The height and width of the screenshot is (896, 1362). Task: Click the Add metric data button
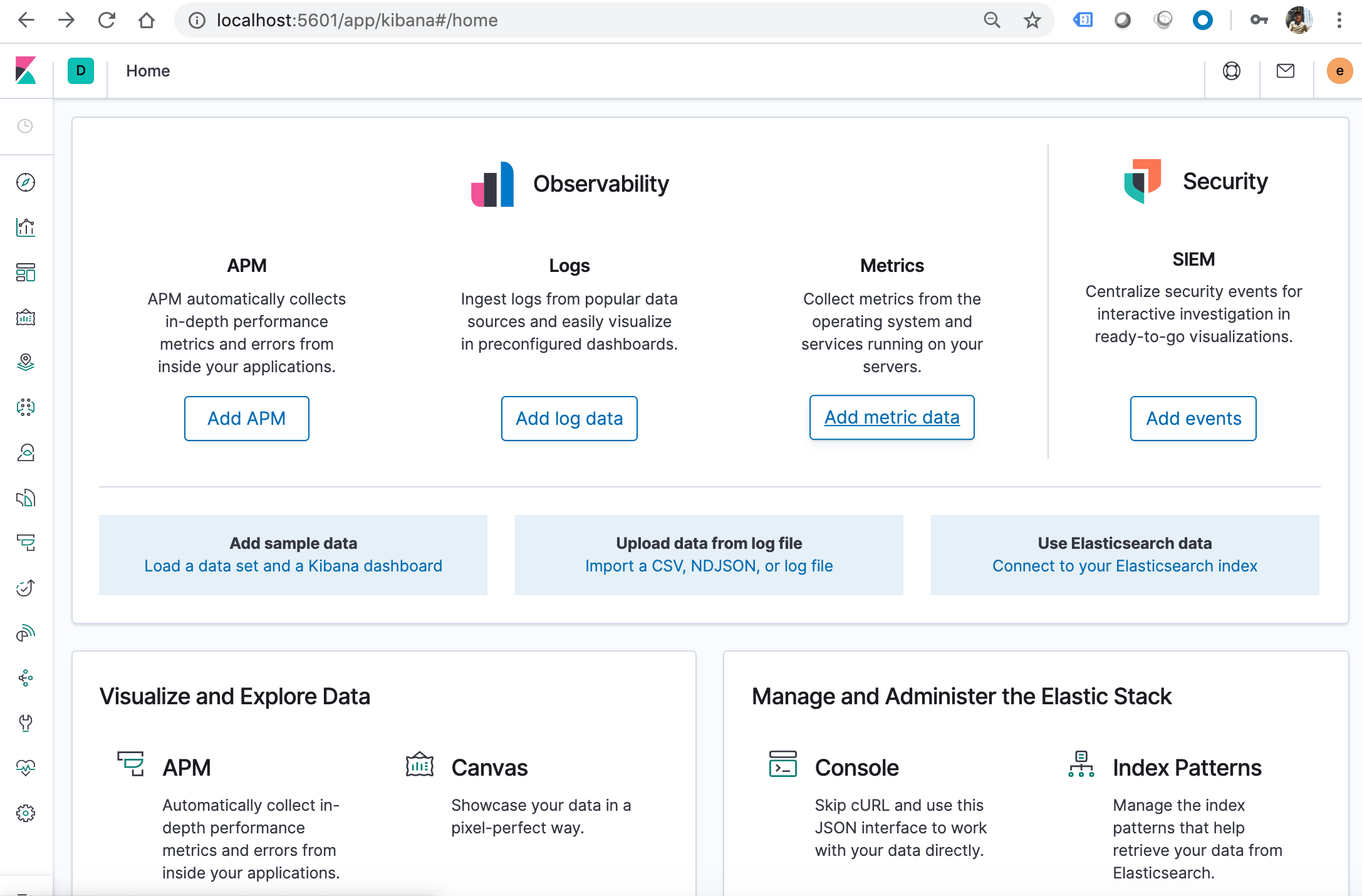pyautogui.click(x=892, y=417)
